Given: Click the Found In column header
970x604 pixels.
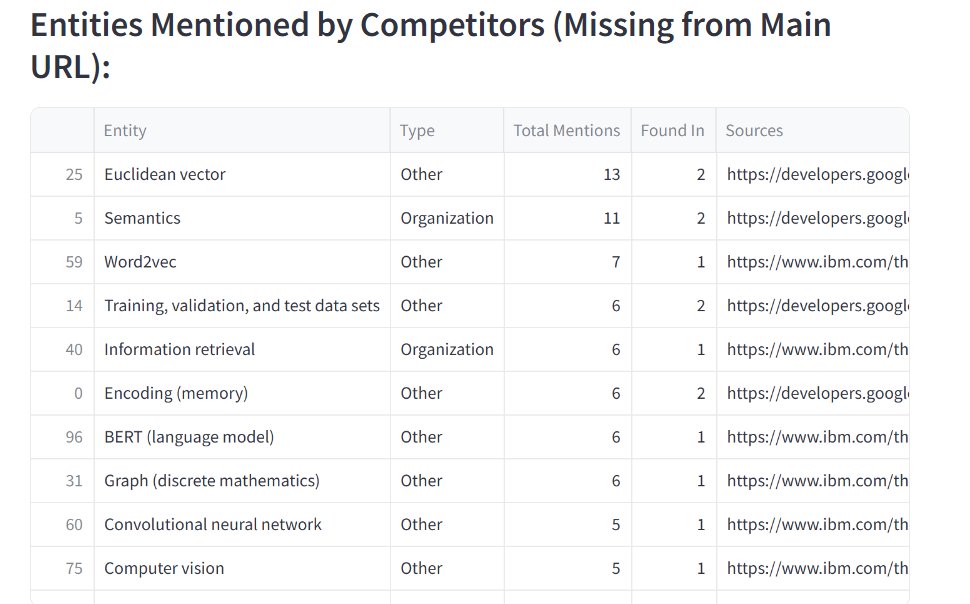Looking at the screenshot, I should click(x=673, y=131).
